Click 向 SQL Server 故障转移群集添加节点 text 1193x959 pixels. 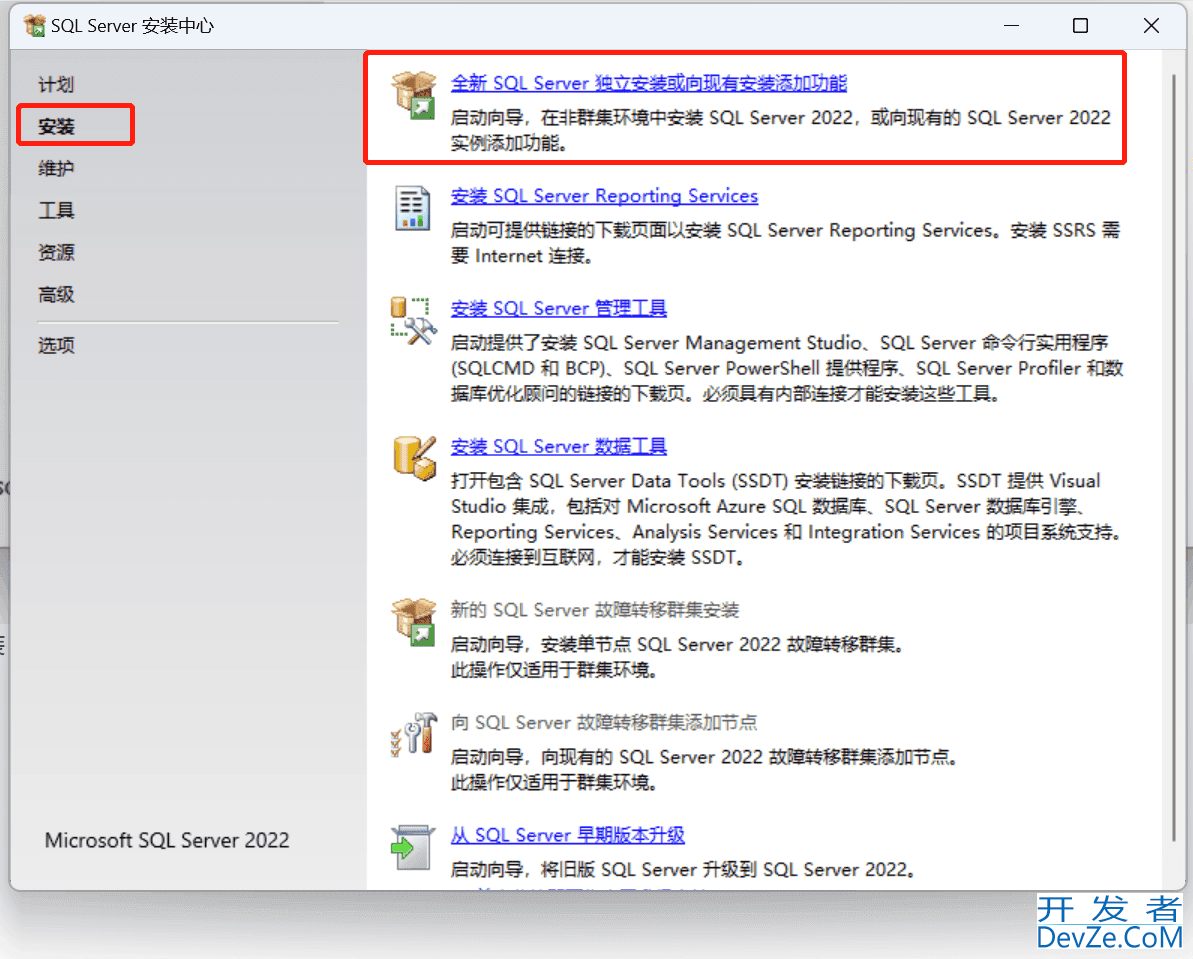(604, 722)
